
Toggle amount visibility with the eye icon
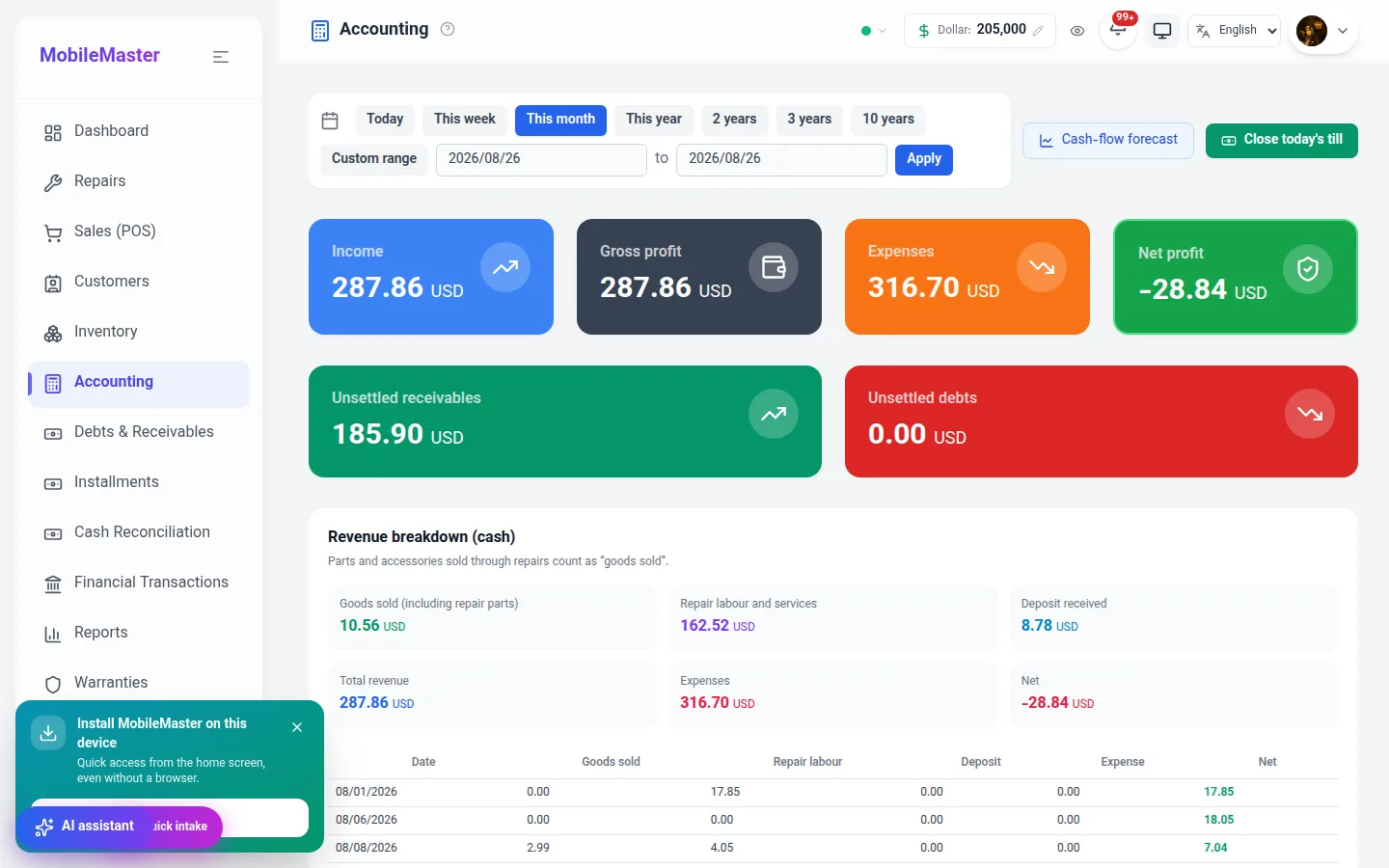1077,31
